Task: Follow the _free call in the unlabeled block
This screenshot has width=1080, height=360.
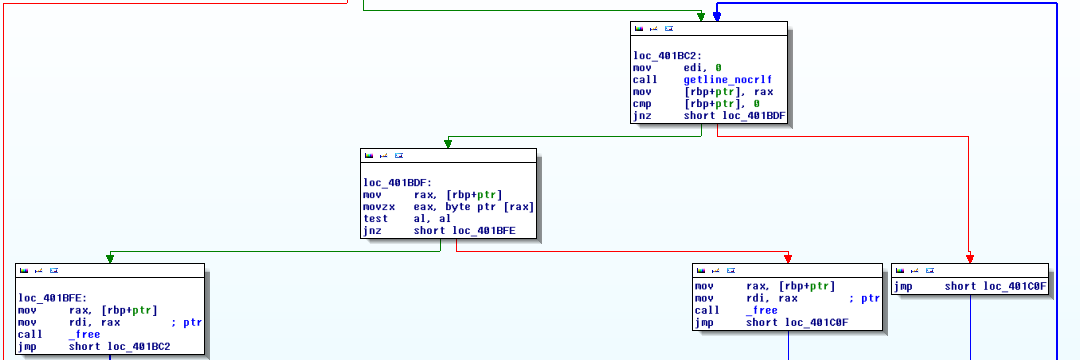Action: (x=762, y=310)
